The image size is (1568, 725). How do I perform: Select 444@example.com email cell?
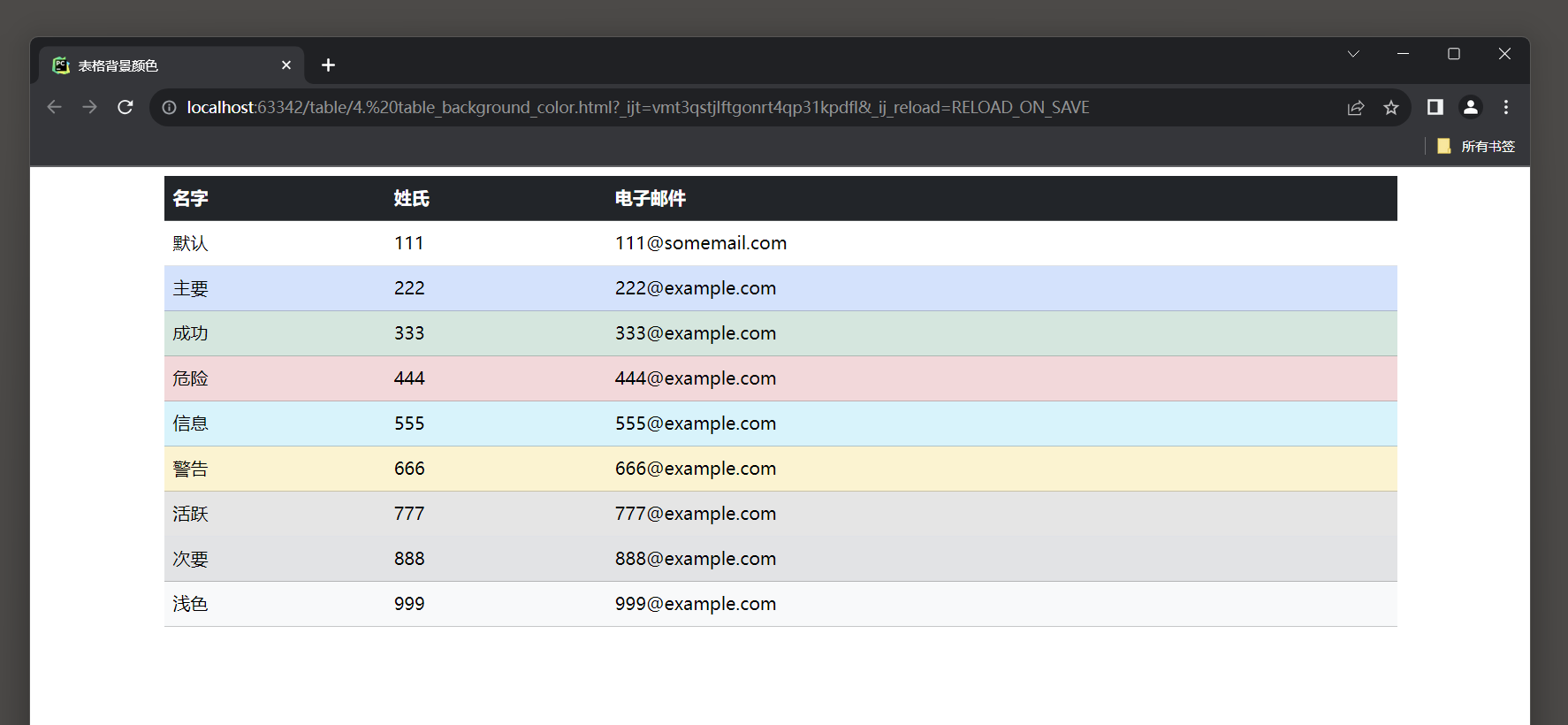click(x=1001, y=378)
